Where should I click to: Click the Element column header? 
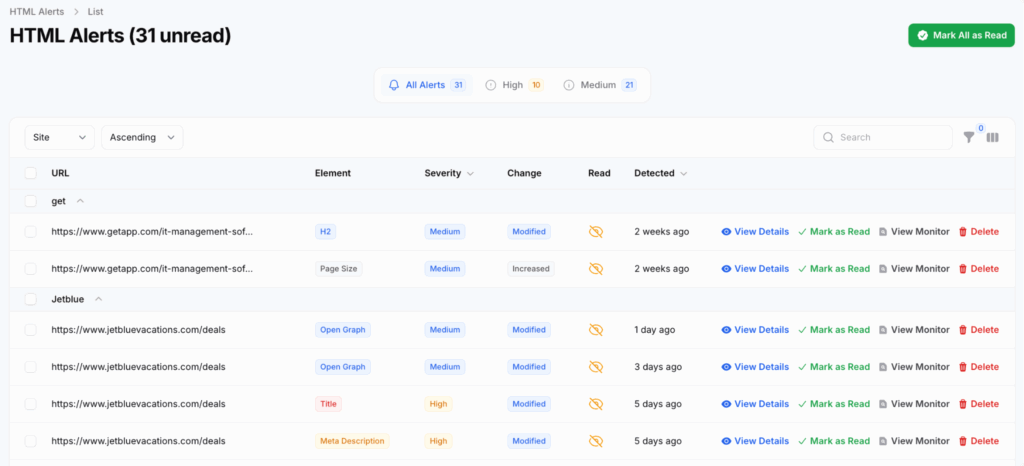(333, 174)
